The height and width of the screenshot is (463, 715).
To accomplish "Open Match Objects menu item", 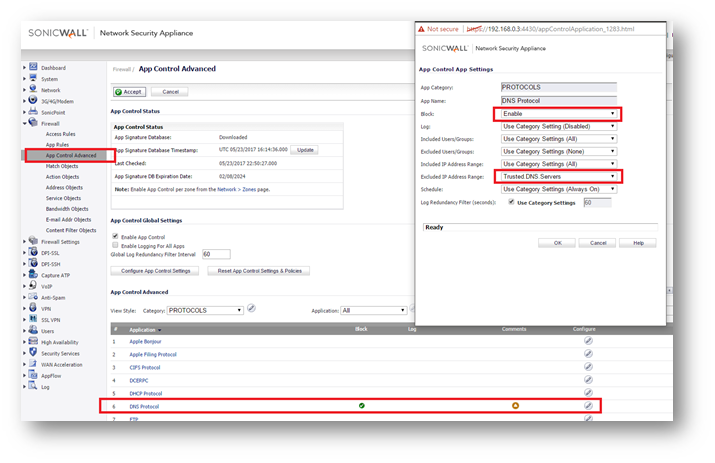I will point(62,166).
